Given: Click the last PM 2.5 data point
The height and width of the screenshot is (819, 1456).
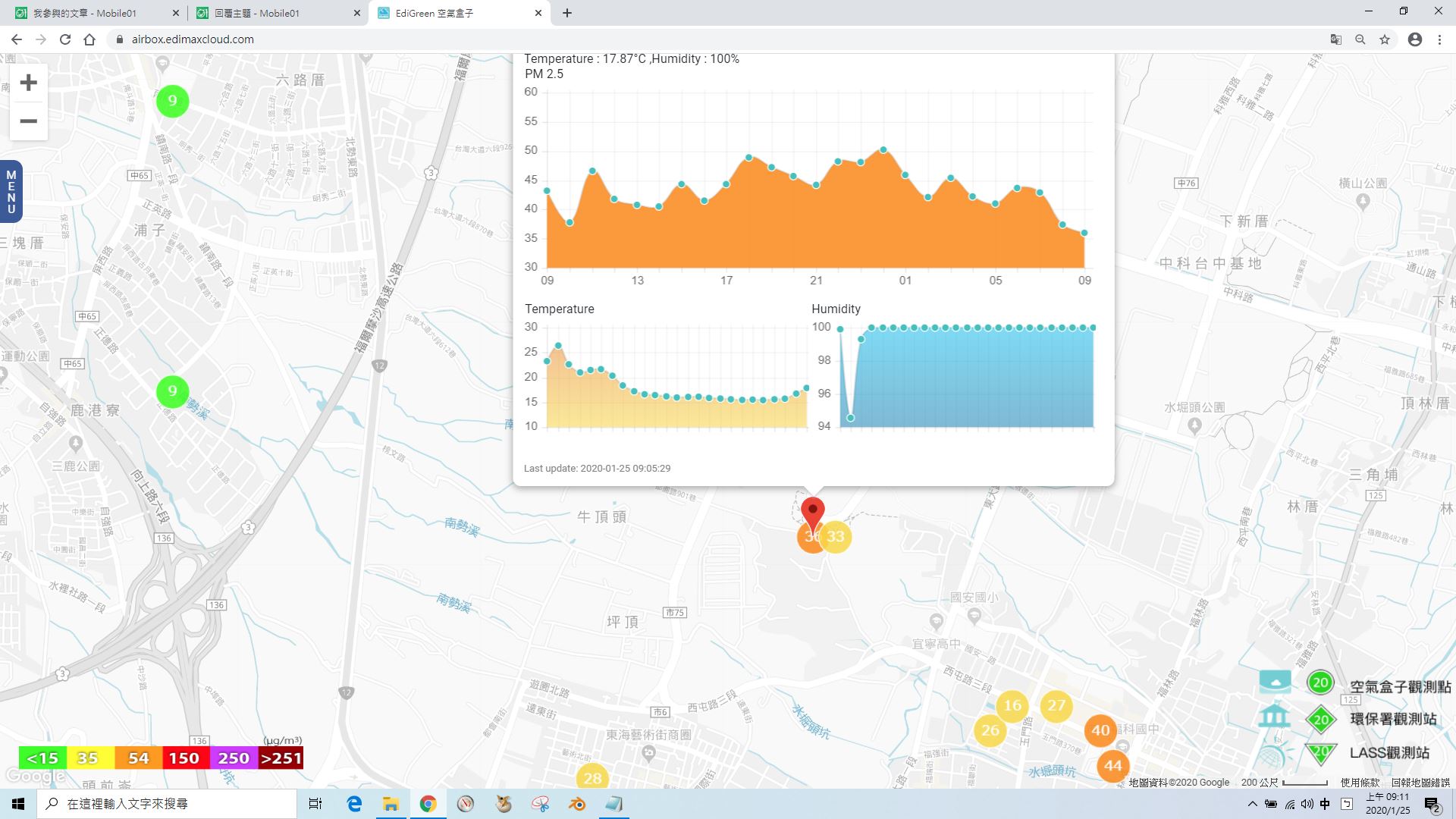Looking at the screenshot, I should (1084, 234).
